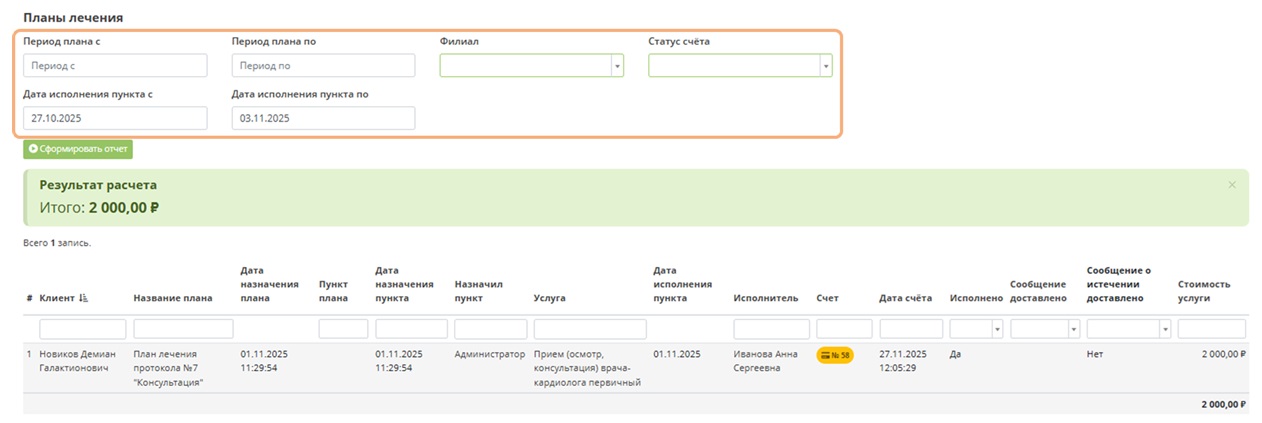Select the Новиков Демиан Галактионович row
This screenshot has height=423, width=1262.
click(x=635, y=368)
